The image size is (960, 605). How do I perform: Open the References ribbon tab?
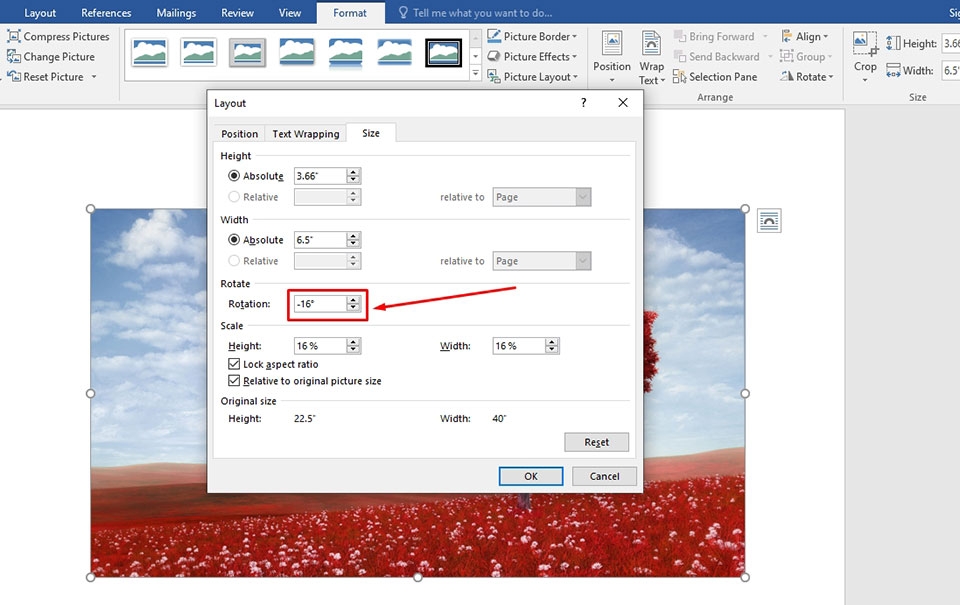click(x=106, y=13)
